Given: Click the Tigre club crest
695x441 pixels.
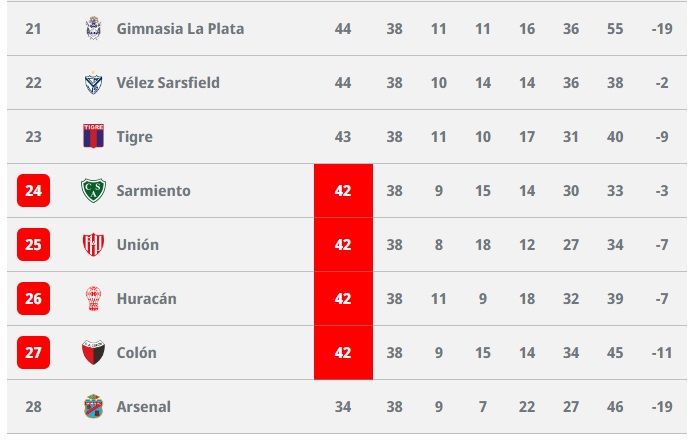Looking at the screenshot, I should tap(94, 136).
